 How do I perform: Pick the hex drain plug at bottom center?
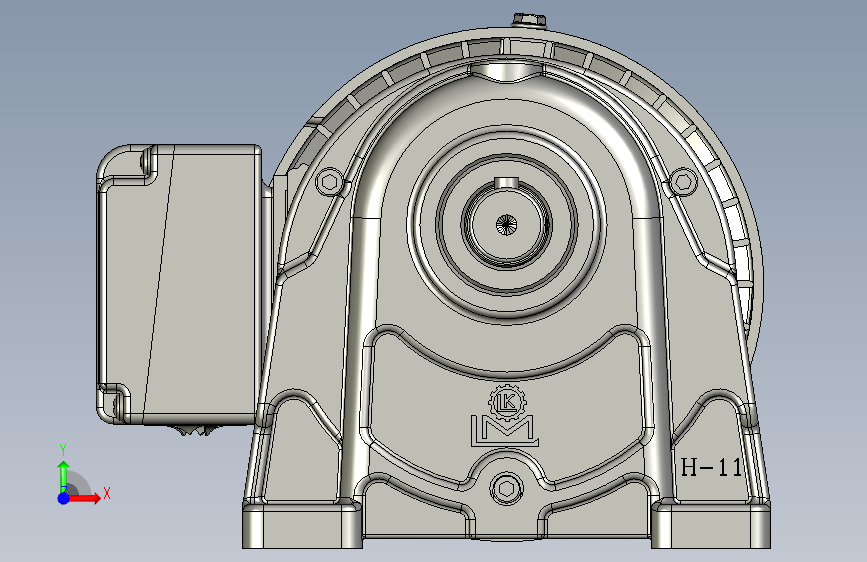click(506, 488)
